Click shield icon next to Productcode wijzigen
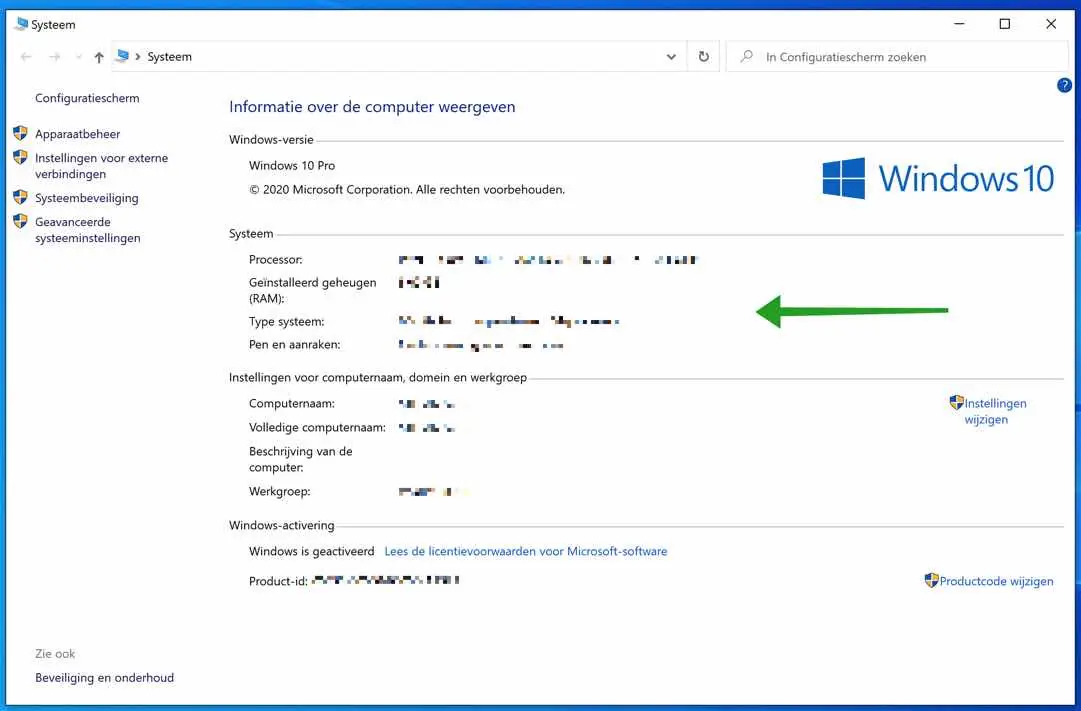The width and height of the screenshot is (1081, 711). pyautogui.click(x=931, y=580)
